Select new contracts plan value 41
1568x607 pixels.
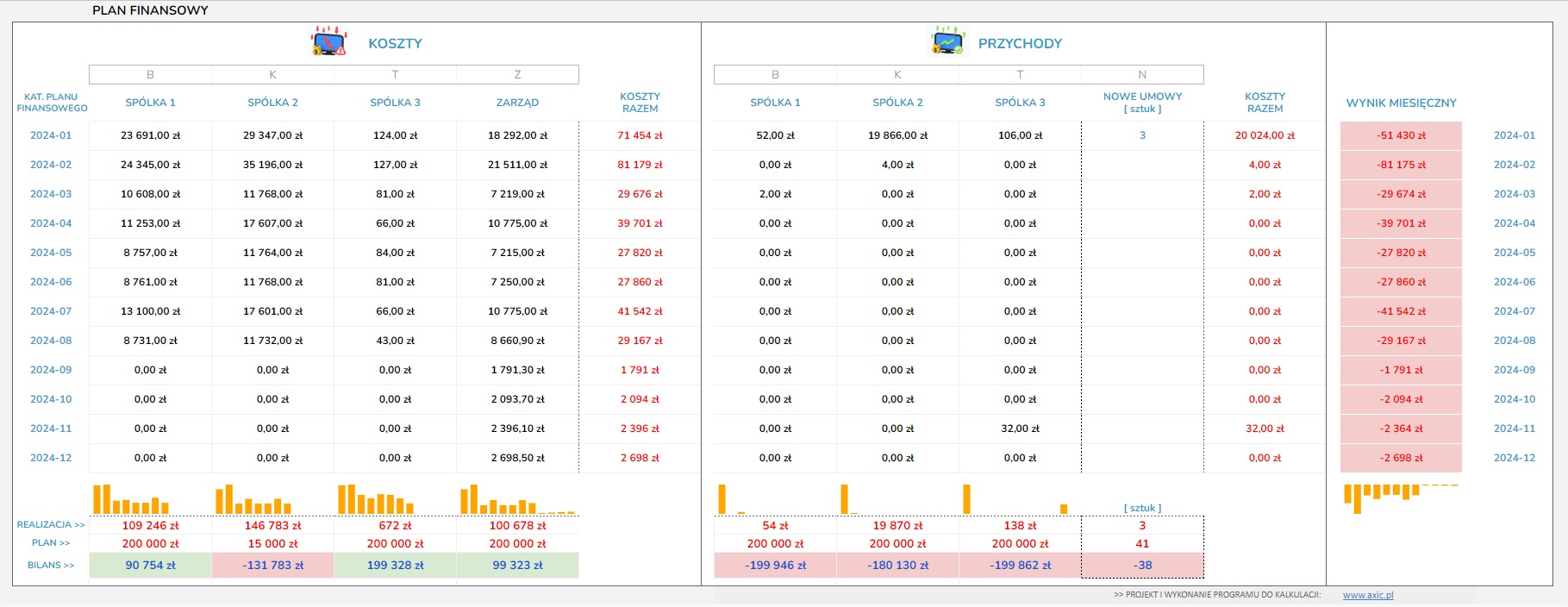click(x=1142, y=544)
